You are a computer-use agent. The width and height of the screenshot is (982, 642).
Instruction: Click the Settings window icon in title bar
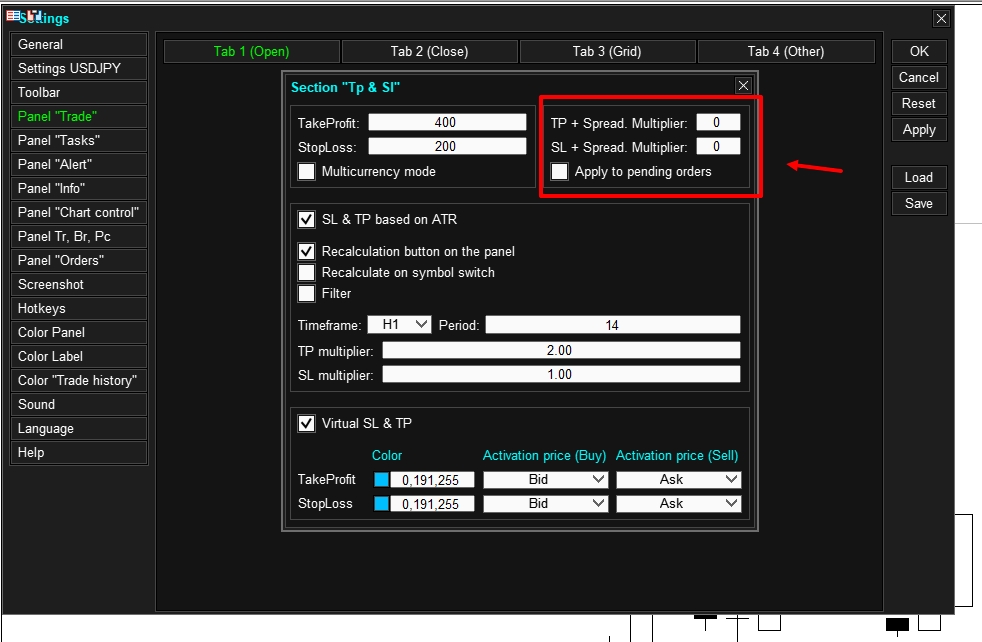click(x=13, y=16)
